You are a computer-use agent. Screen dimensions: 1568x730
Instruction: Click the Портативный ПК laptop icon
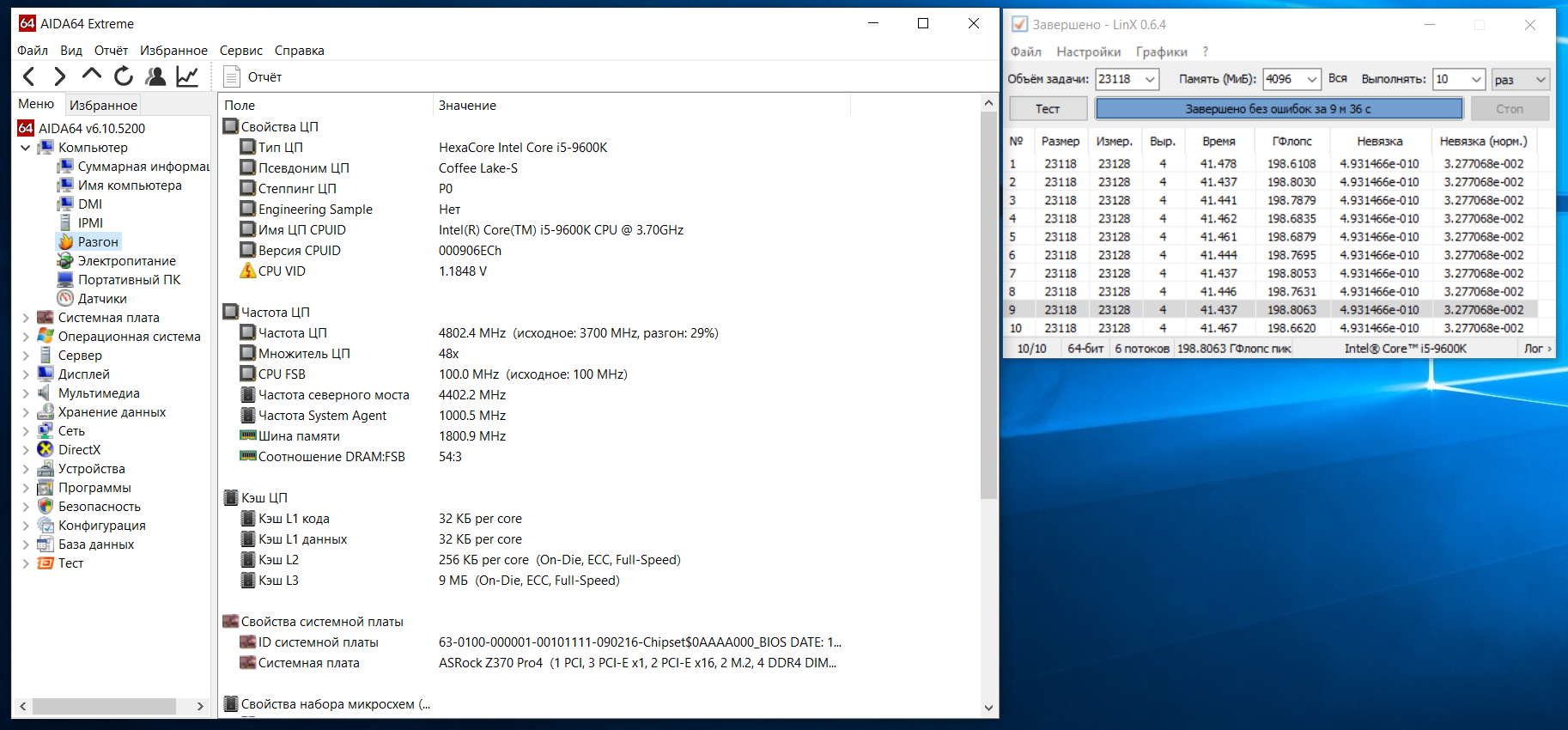(x=65, y=280)
